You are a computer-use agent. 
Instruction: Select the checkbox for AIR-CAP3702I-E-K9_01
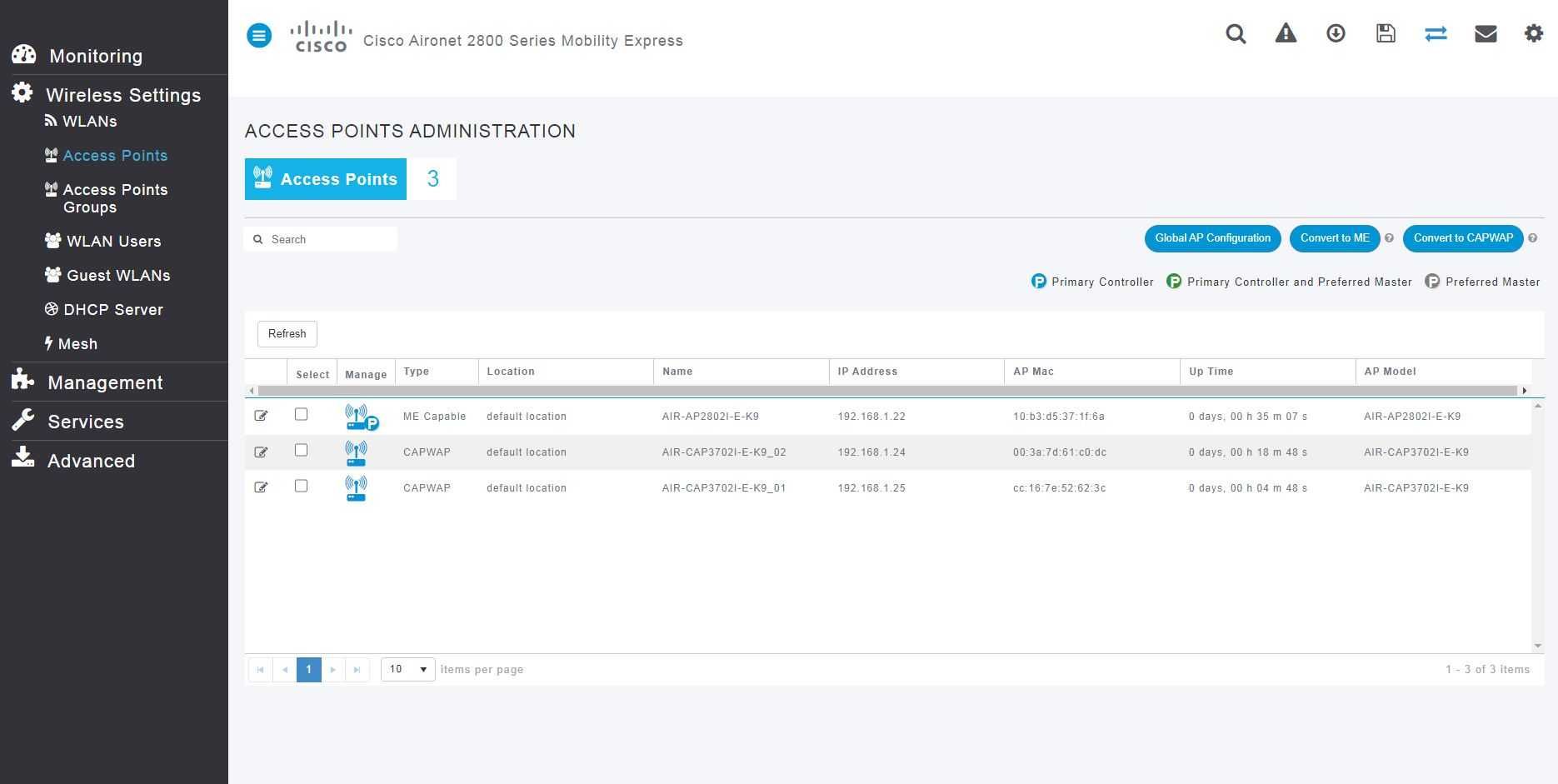click(x=301, y=486)
